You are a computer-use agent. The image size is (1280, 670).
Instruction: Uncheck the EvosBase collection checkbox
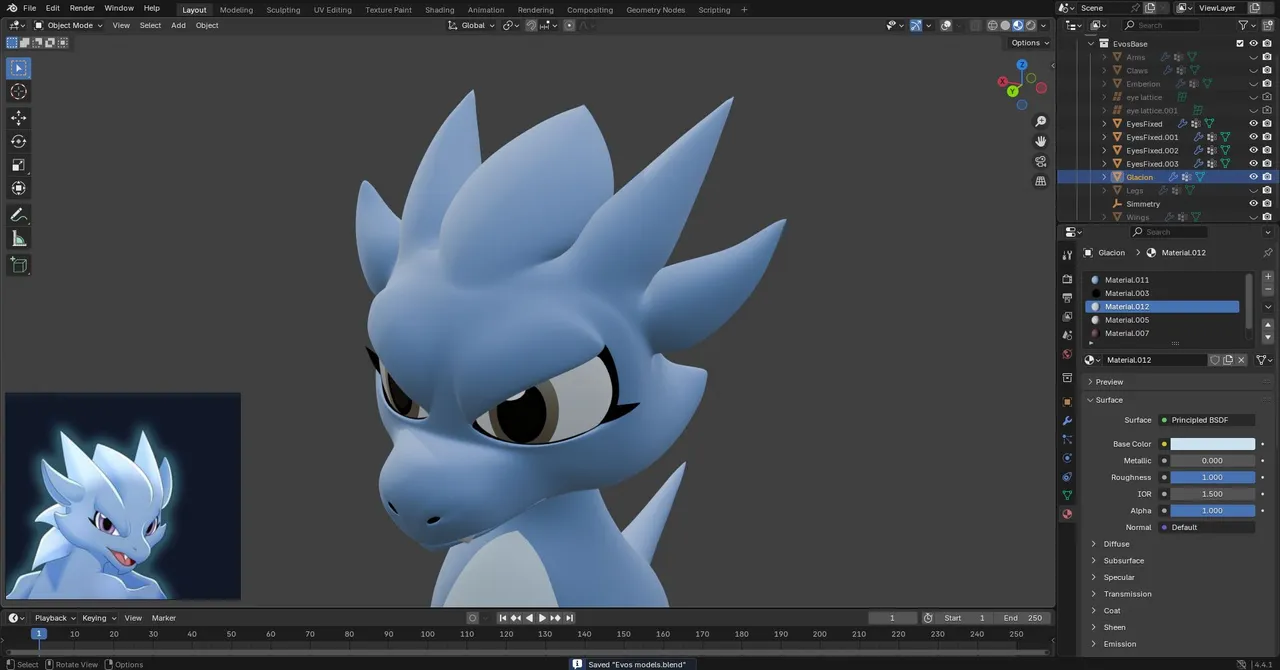pyautogui.click(x=1240, y=44)
